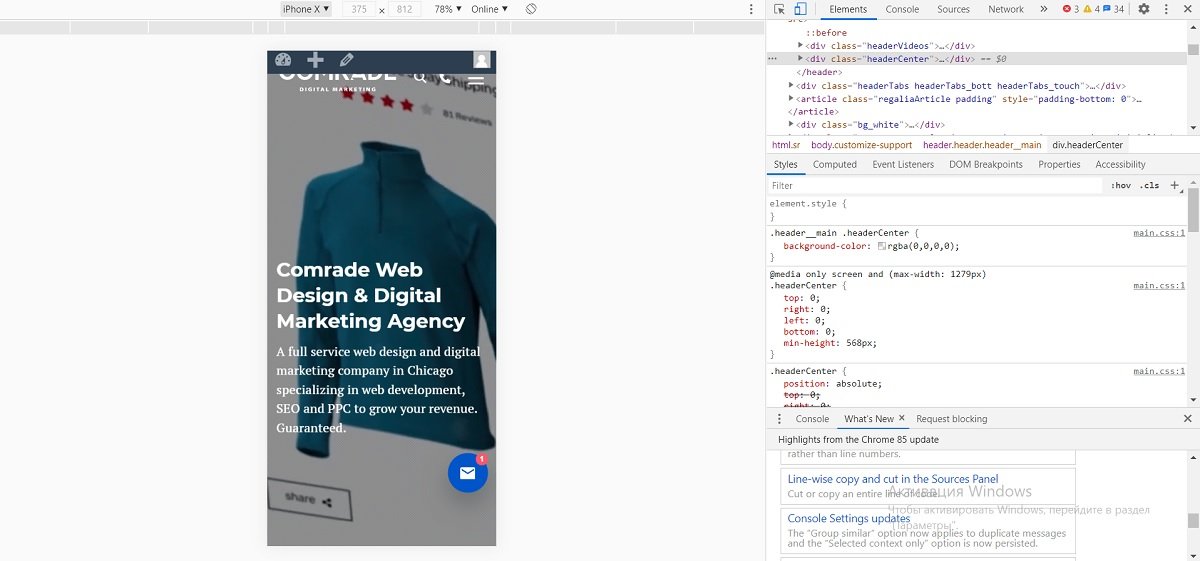Screen dimensions: 1200x561
Task: Open Line-wise copy and cut link
Action: pyautogui.click(x=893, y=479)
